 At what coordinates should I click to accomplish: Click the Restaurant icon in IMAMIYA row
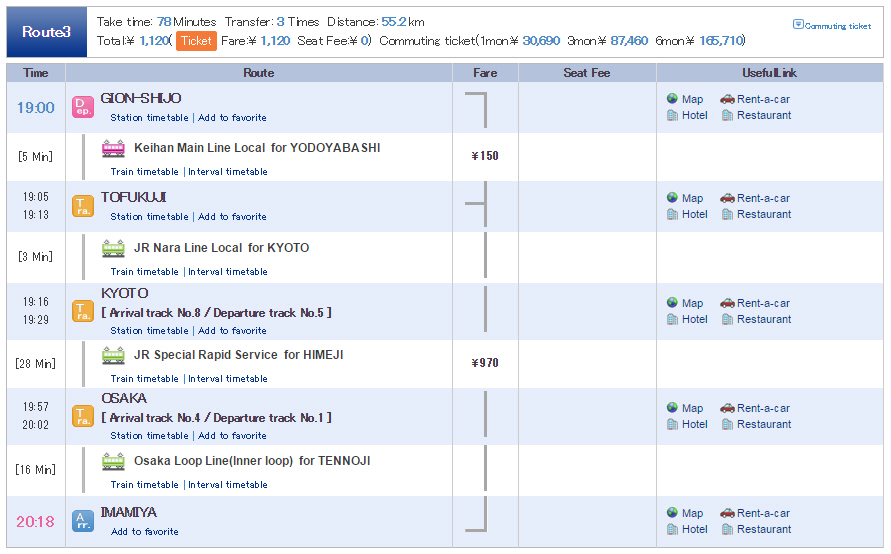point(727,529)
